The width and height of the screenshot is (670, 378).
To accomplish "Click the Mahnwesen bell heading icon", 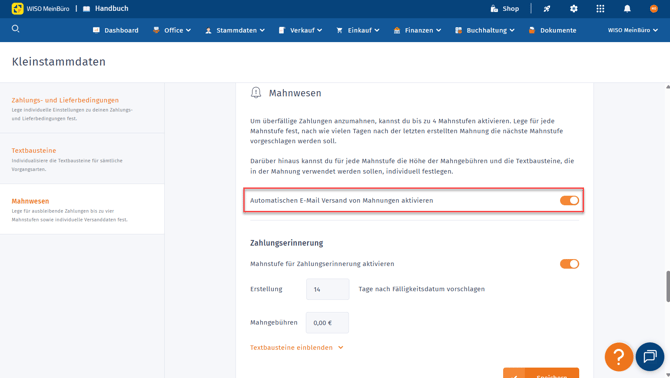I will (x=256, y=93).
